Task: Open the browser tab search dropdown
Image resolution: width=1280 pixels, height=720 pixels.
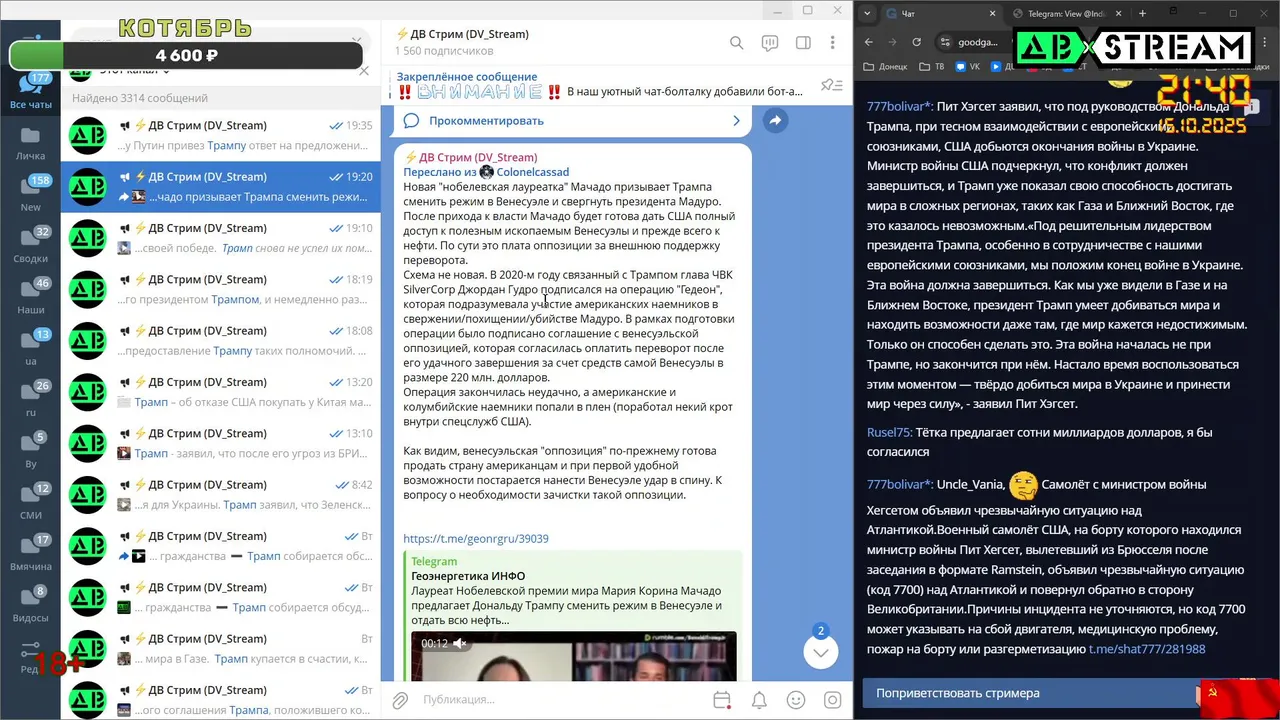Action: click(866, 14)
